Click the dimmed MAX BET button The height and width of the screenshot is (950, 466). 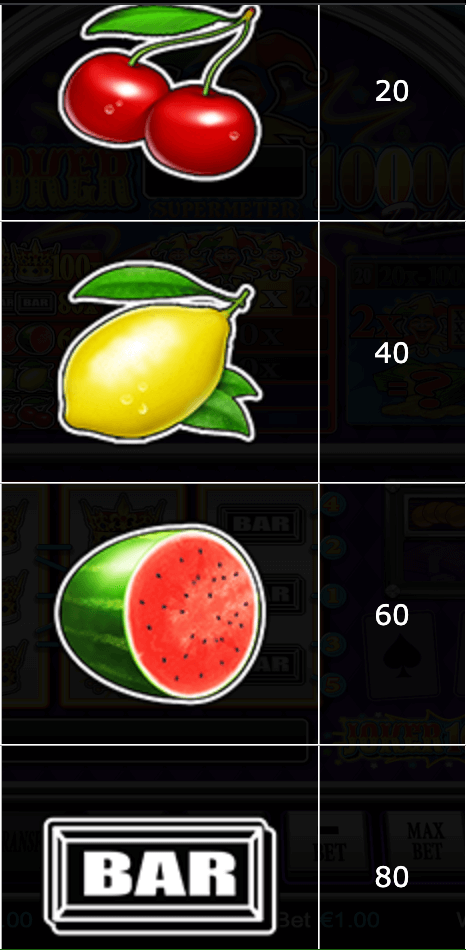pyautogui.click(x=427, y=841)
